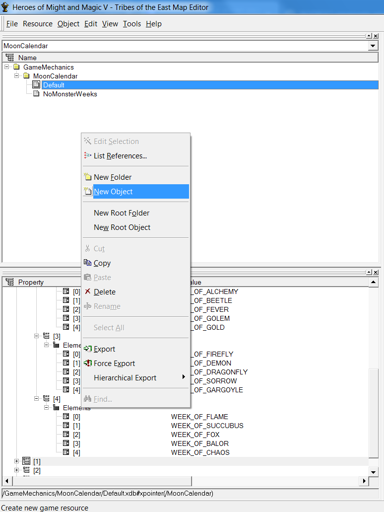Click the [4] icon beside WEEK_OF_CHAOS

pyautogui.click(x=66, y=452)
